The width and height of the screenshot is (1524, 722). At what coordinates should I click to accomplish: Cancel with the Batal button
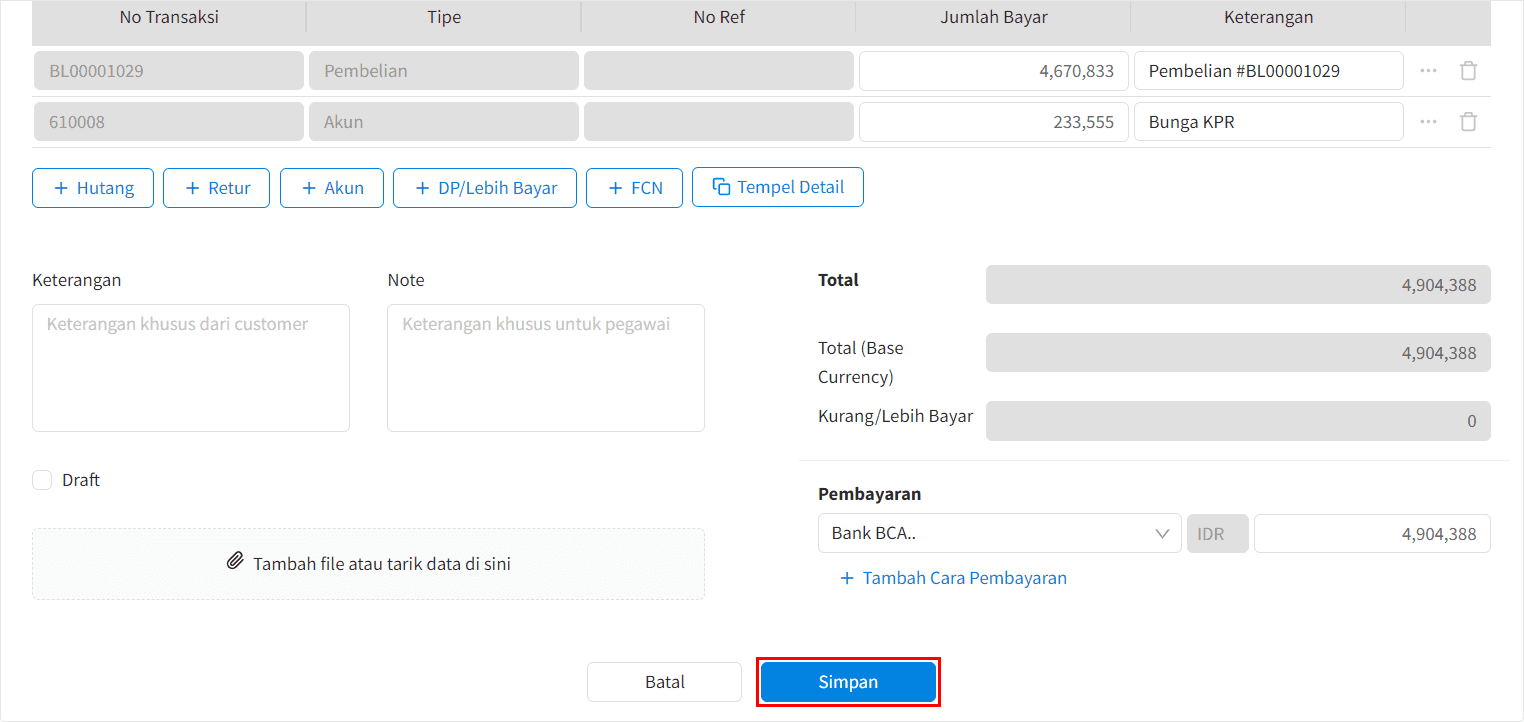point(664,682)
